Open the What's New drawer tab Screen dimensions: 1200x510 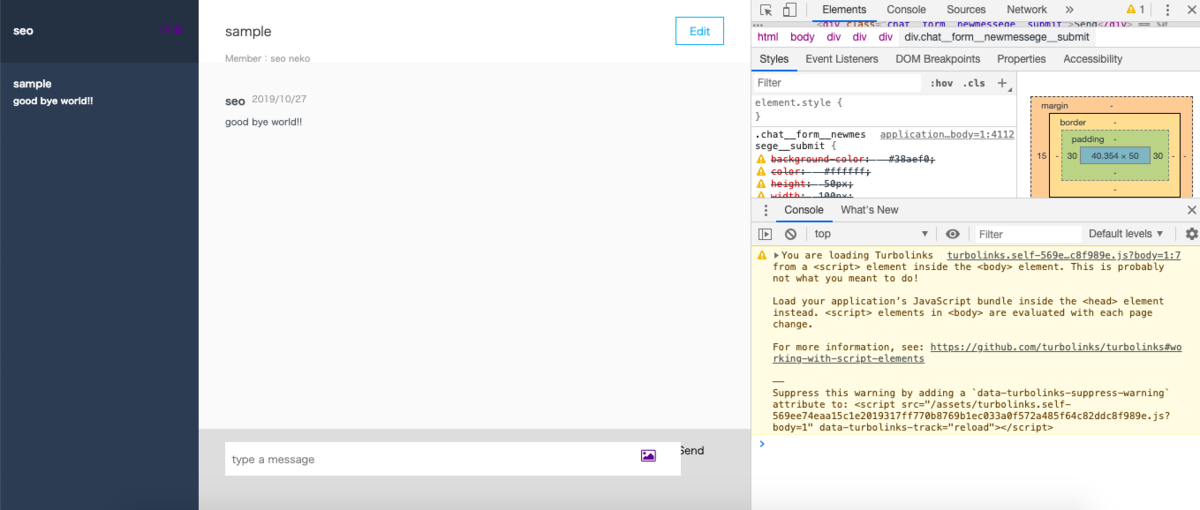point(869,210)
